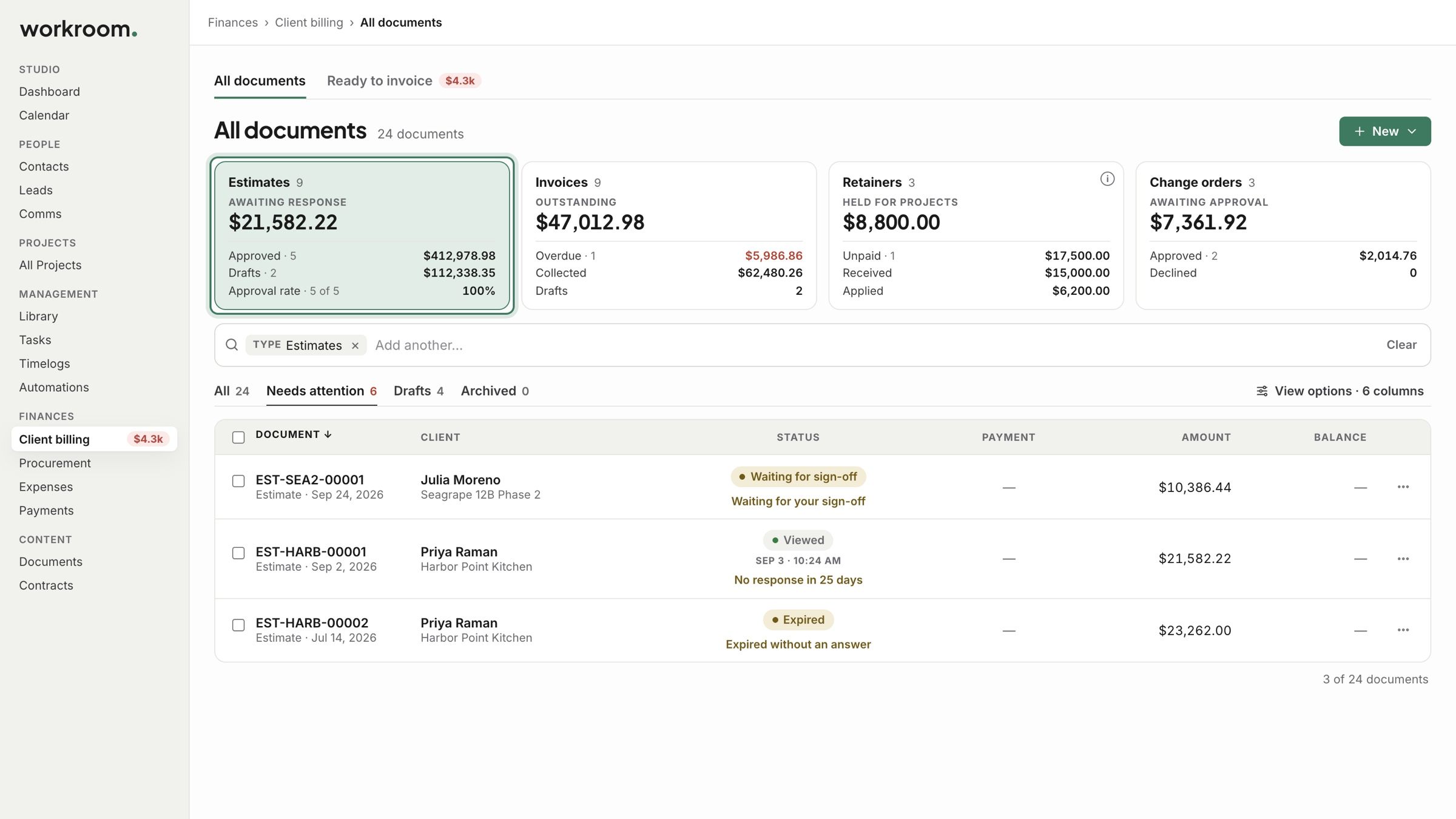Select the Needs attention tab
Screen dimensions: 1456x819
point(322,391)
